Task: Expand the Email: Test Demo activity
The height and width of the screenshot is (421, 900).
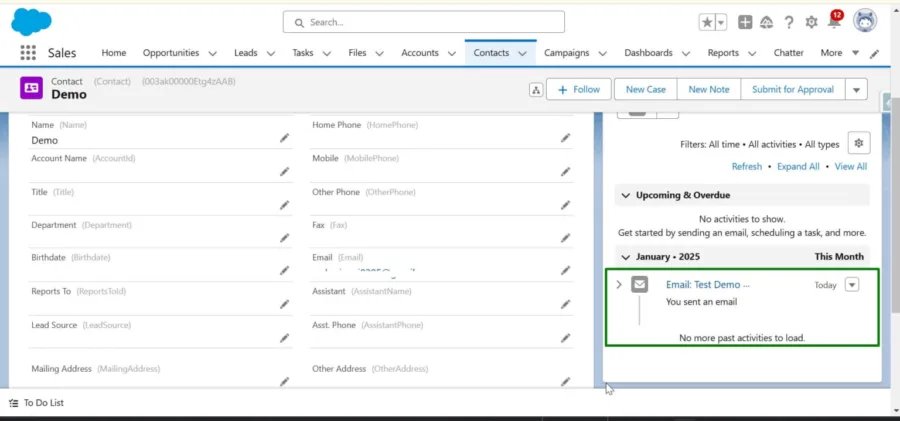Action: (x=619, y=284)
